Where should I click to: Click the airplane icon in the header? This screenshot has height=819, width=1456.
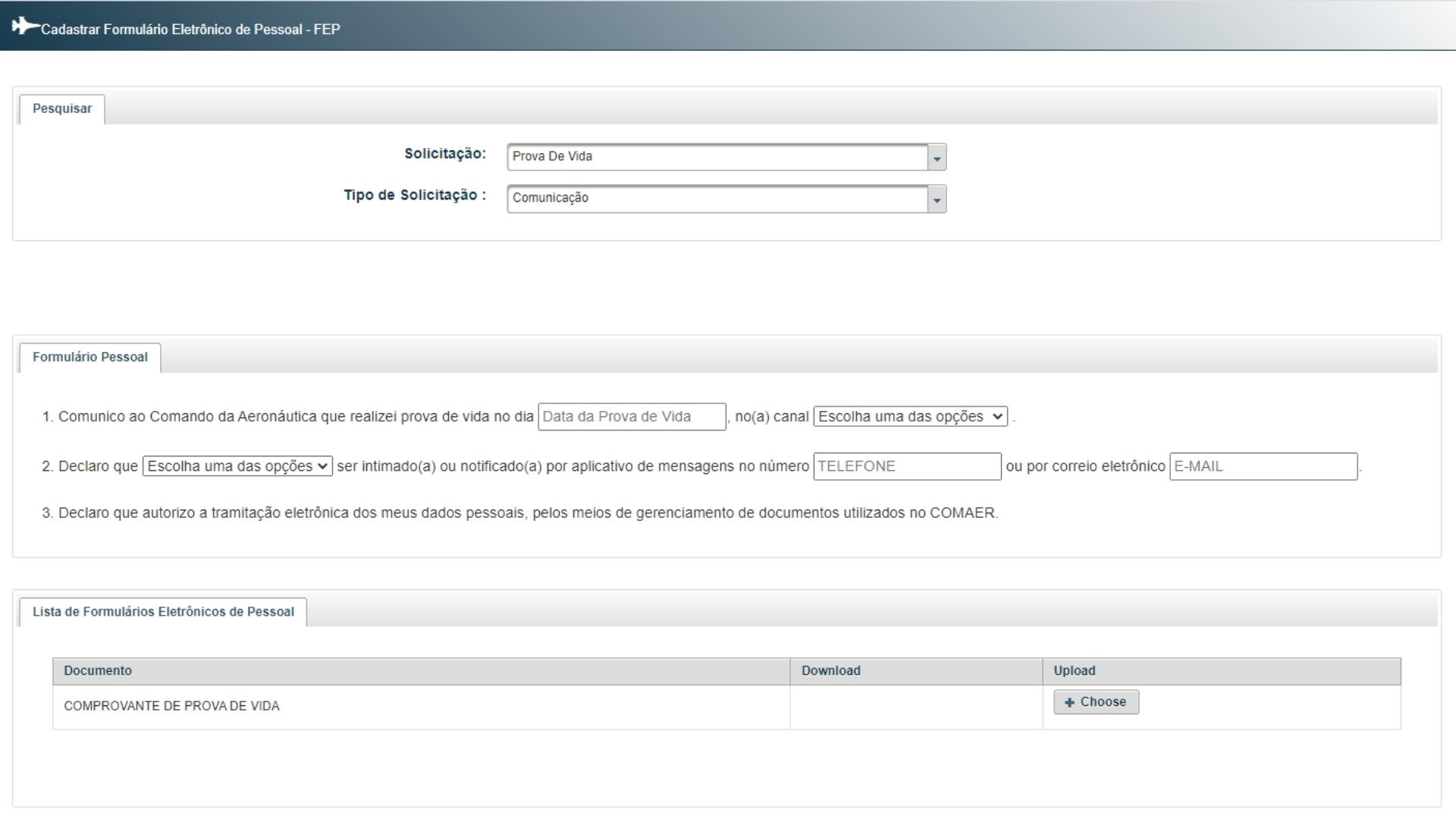click(25, 26)
